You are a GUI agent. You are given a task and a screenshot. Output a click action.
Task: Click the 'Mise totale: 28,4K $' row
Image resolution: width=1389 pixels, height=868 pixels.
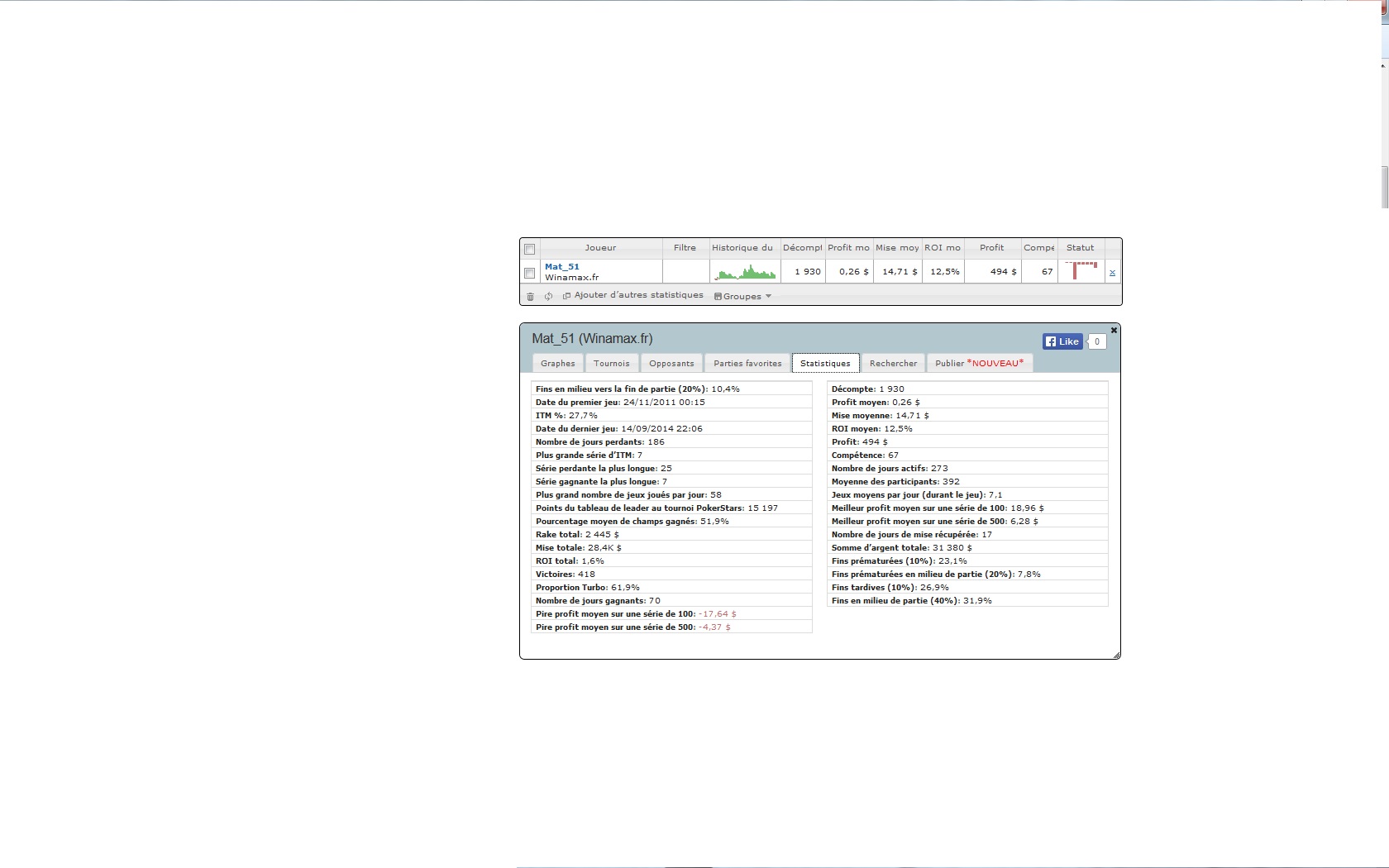tap(671, 548)
